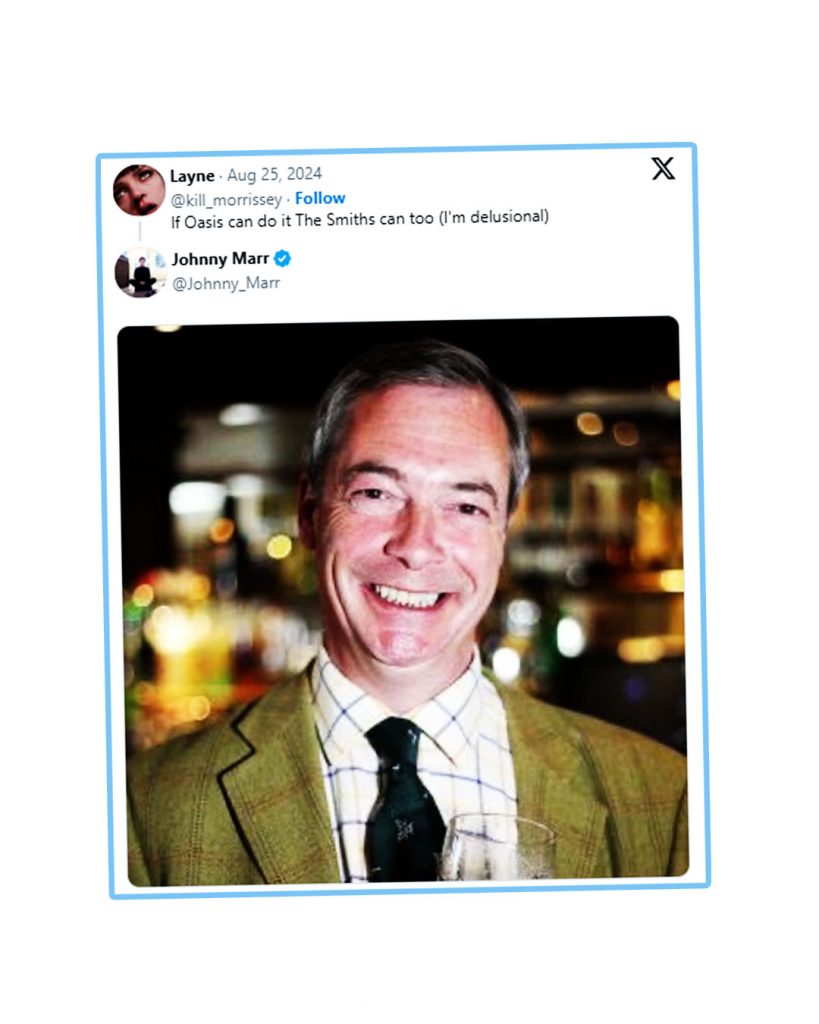Click the word "Oasis" in the tweet
Viewport: 819px width, 1024px height.
coord(206,217)
